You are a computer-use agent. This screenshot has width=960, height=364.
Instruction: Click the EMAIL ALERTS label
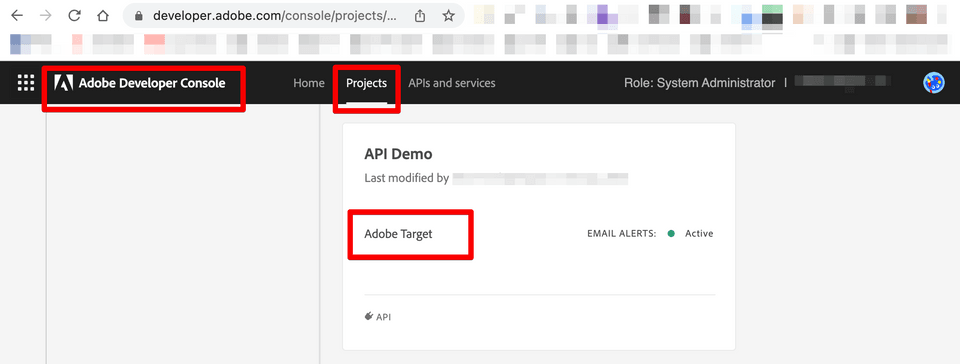[621, 234]
